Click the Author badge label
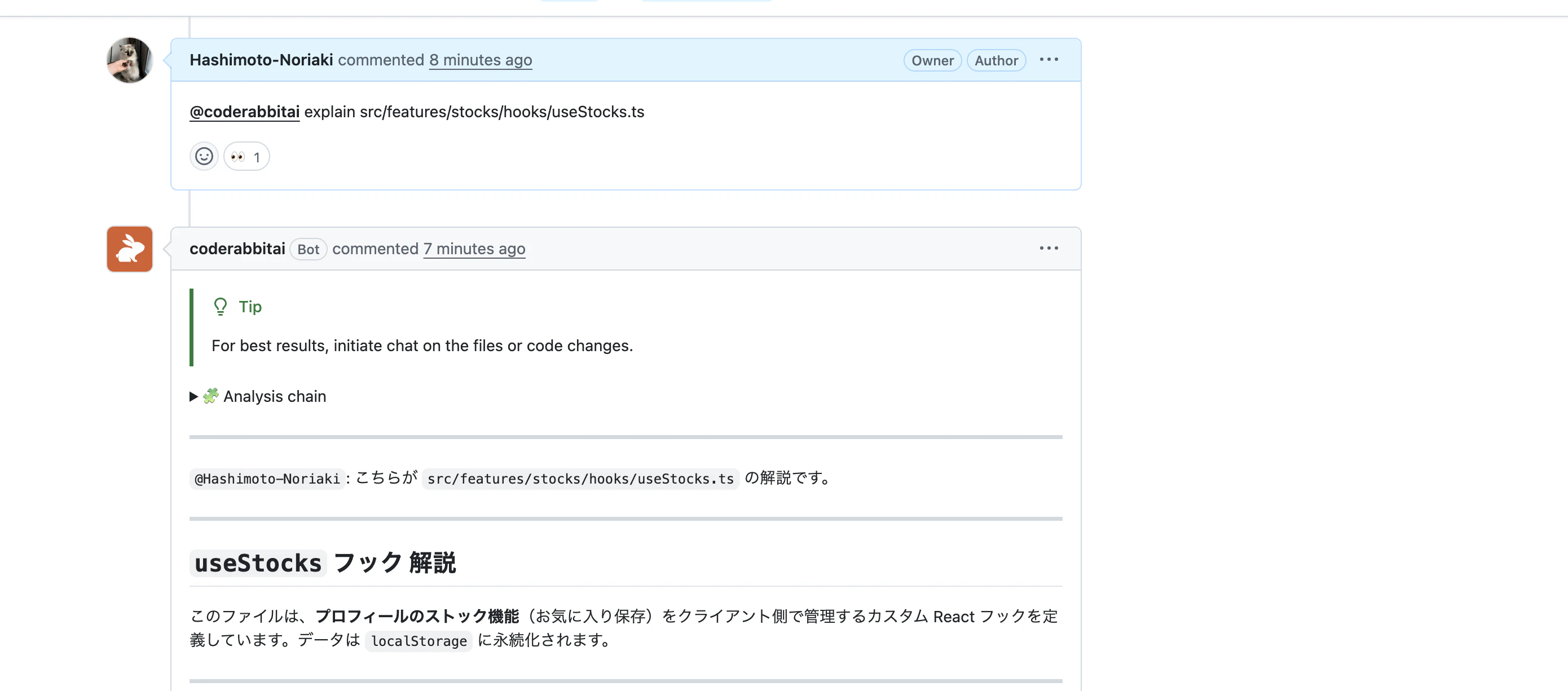 tap(996, 61)
